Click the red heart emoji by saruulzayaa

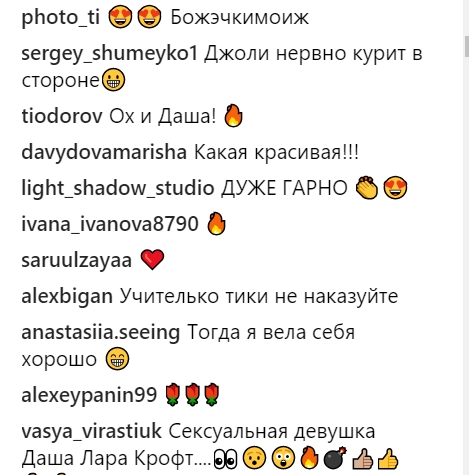[152, 260]
